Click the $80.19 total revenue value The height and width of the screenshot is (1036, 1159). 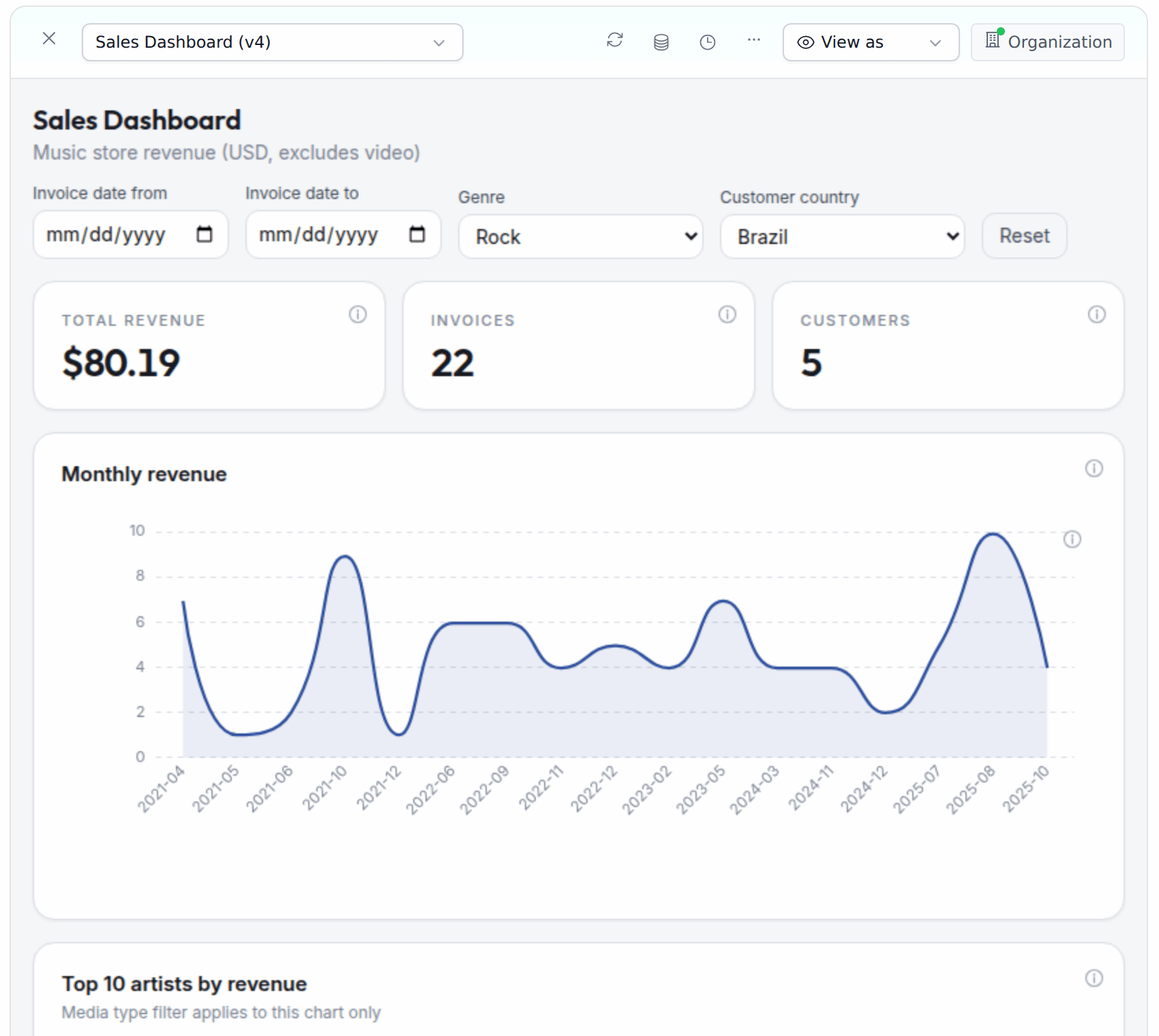click(121, 363)
